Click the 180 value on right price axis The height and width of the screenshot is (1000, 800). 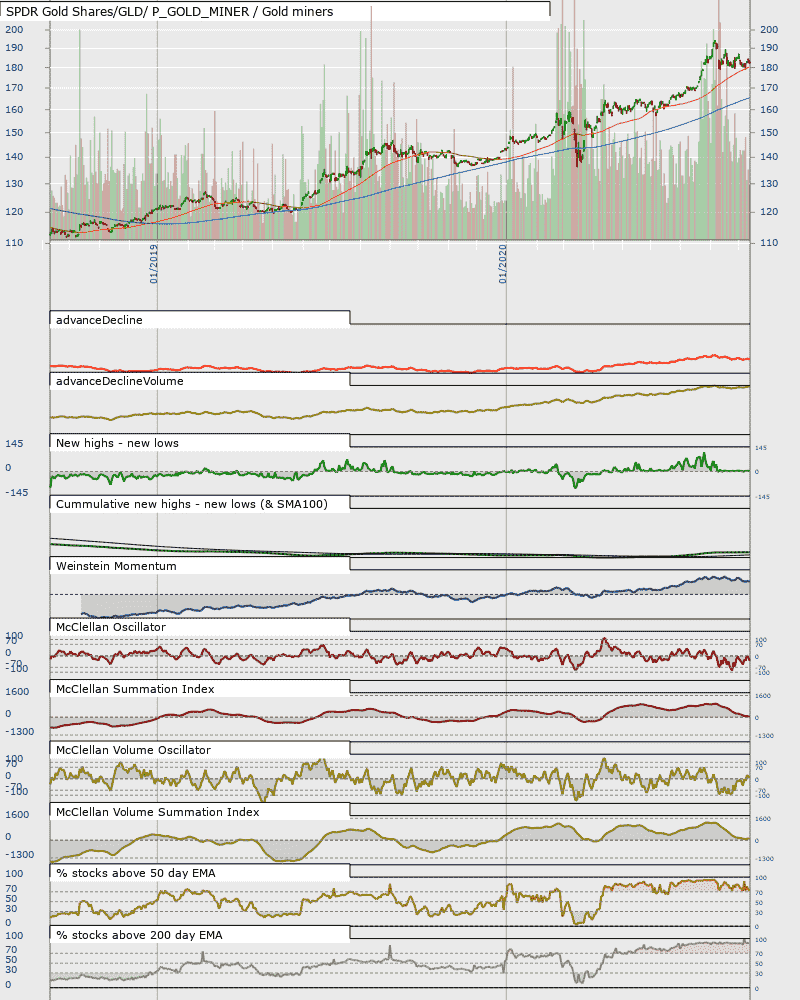[x=769, y=68]
